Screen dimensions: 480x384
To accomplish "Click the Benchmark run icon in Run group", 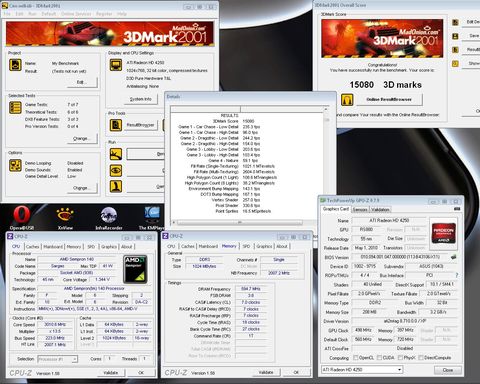I will click(116, 154).
